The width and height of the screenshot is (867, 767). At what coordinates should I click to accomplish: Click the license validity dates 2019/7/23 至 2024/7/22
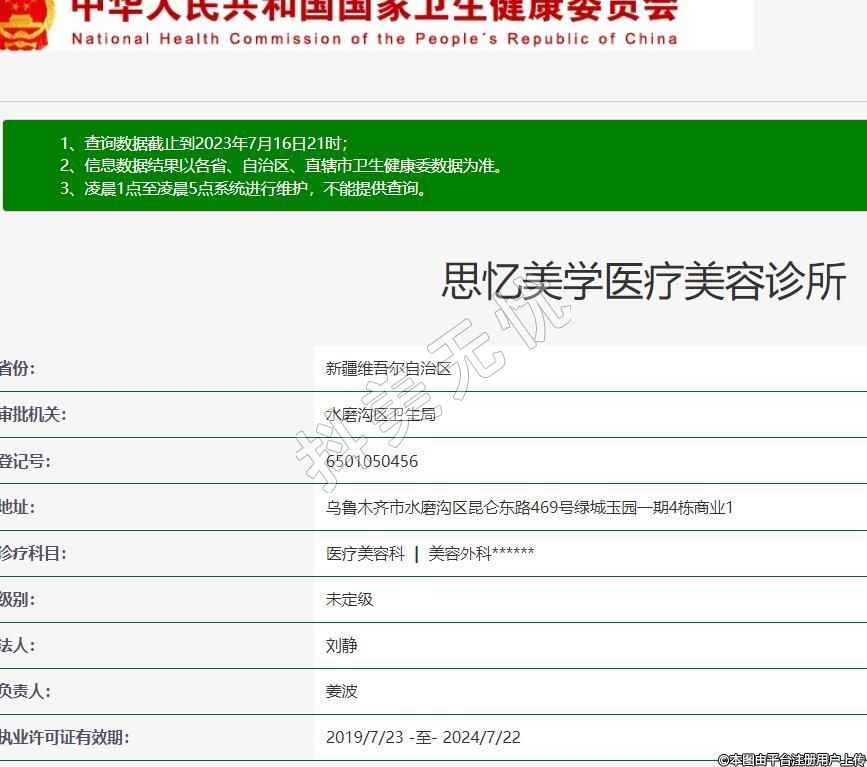click(x=423, y=737)
